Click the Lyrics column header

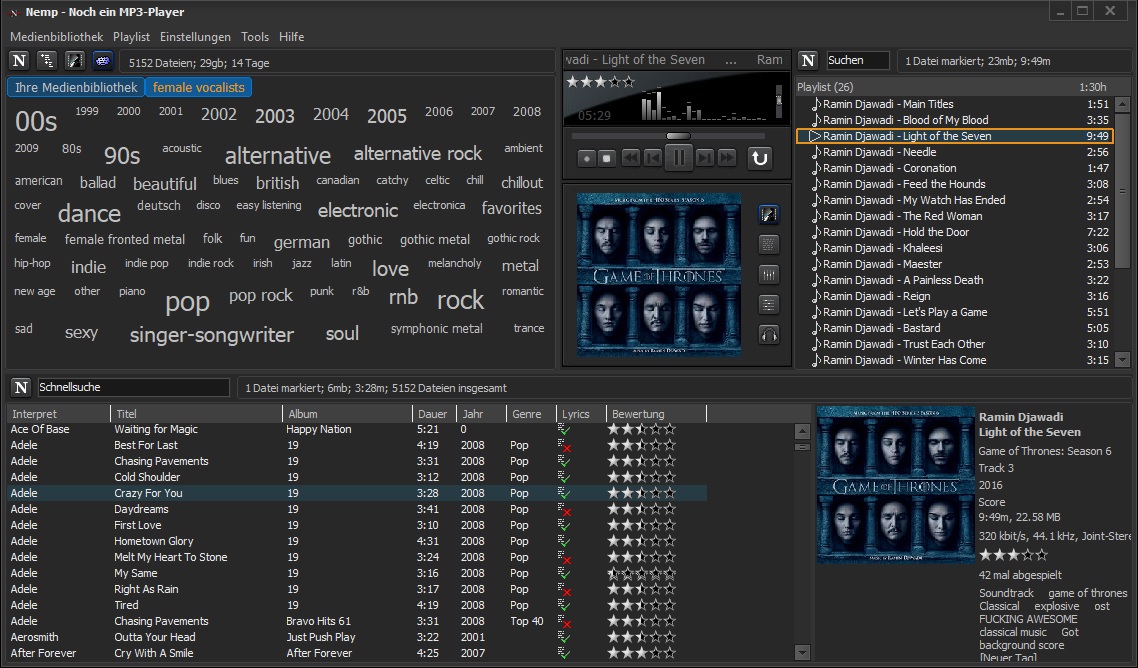(581, 414)
